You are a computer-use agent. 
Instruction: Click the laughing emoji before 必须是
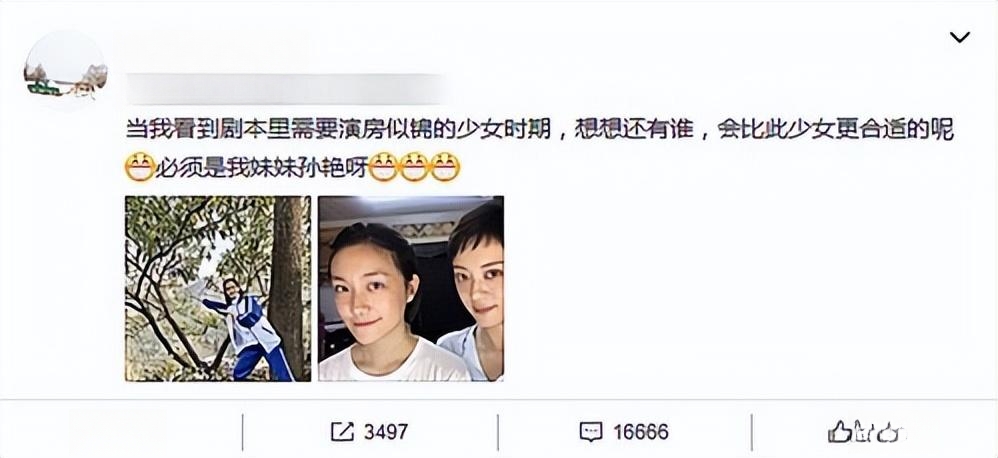139,167
